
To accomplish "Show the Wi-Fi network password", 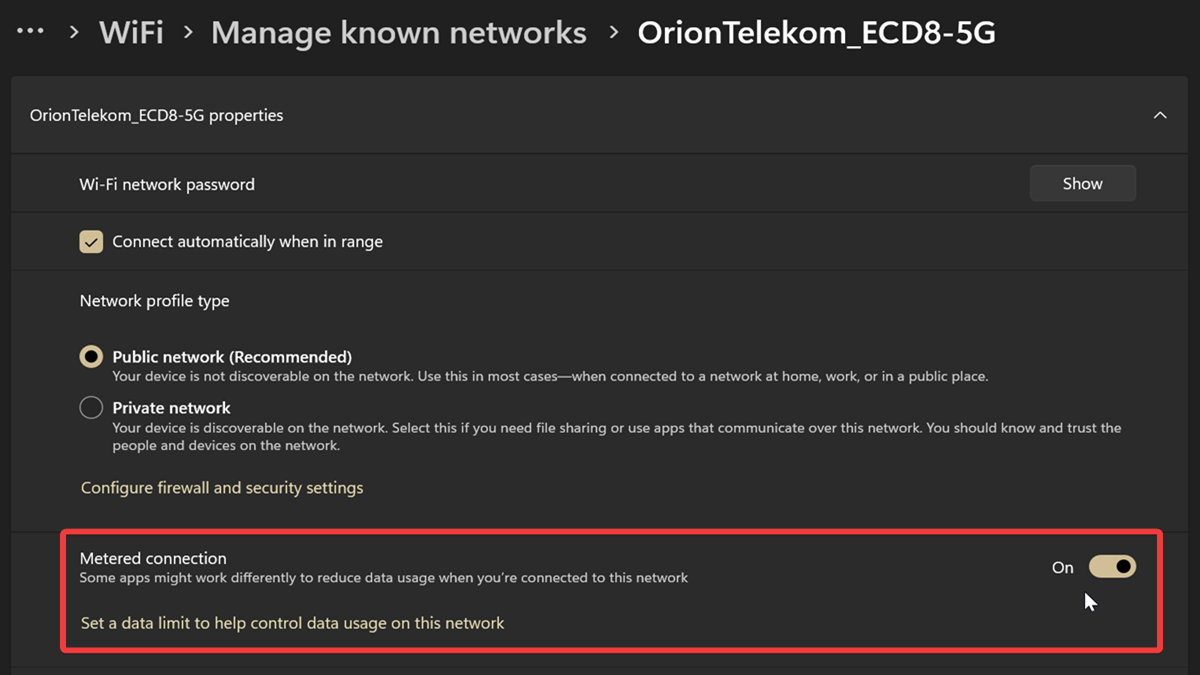I will (x=1082, y=184).
